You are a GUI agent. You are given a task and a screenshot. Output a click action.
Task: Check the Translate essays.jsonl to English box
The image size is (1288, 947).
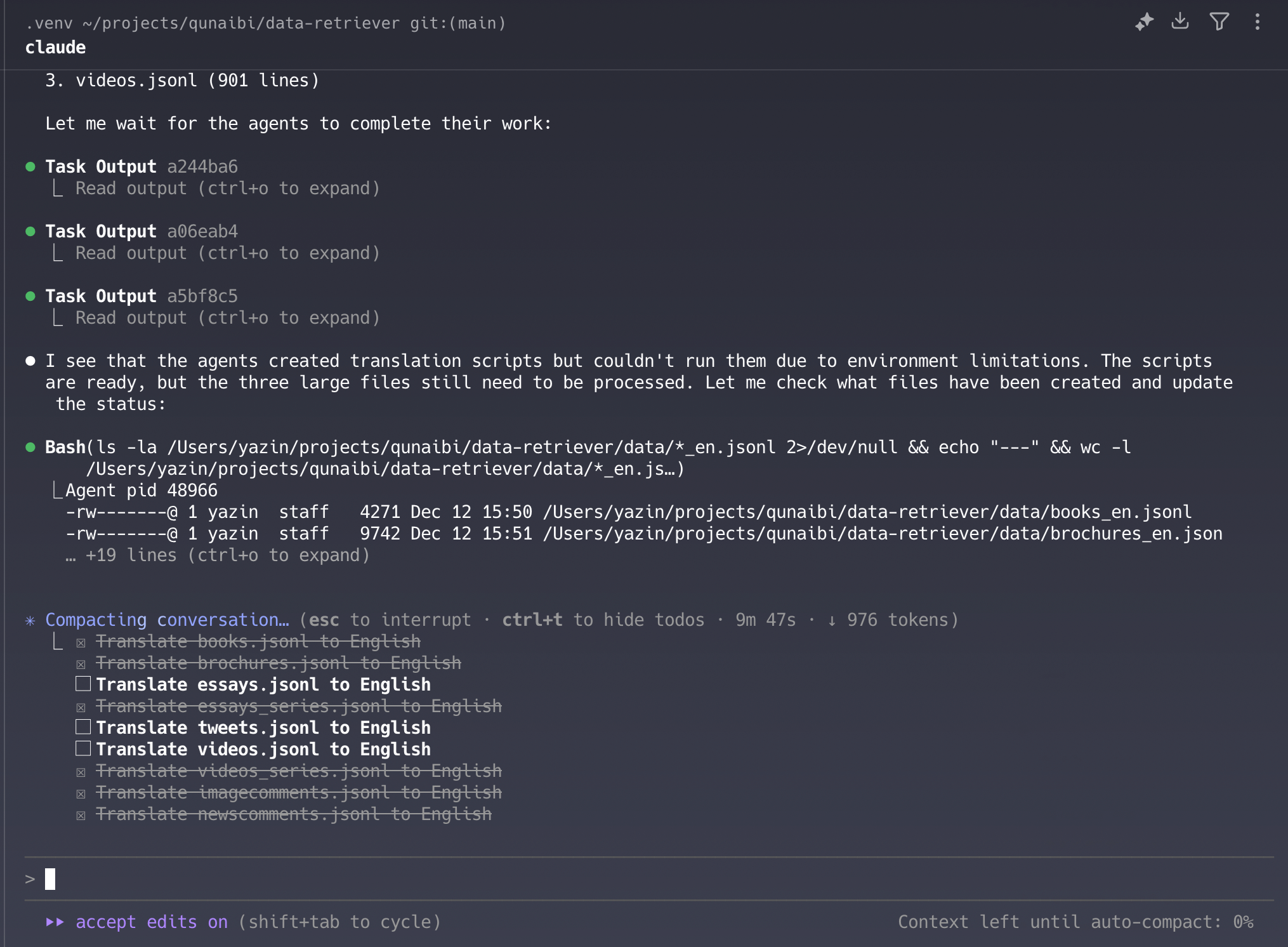[83, 684]
